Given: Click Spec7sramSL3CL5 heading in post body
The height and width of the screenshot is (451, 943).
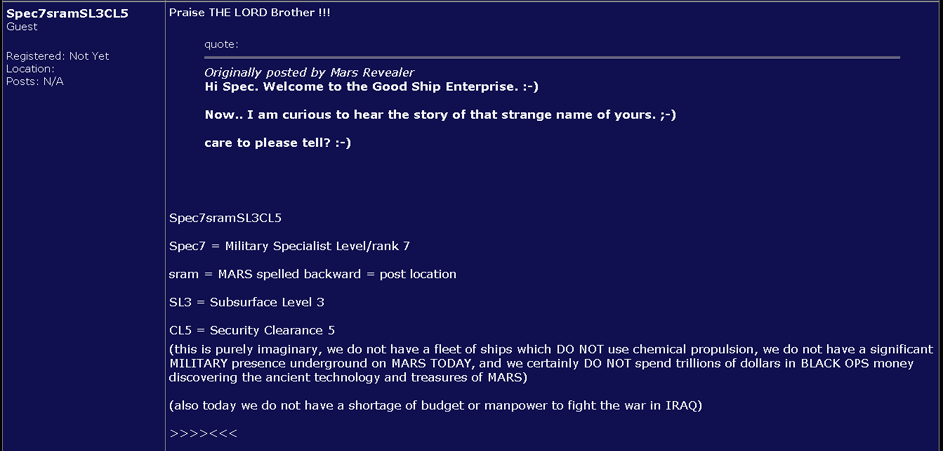Looking at the screenshot, I should [226, 218].
